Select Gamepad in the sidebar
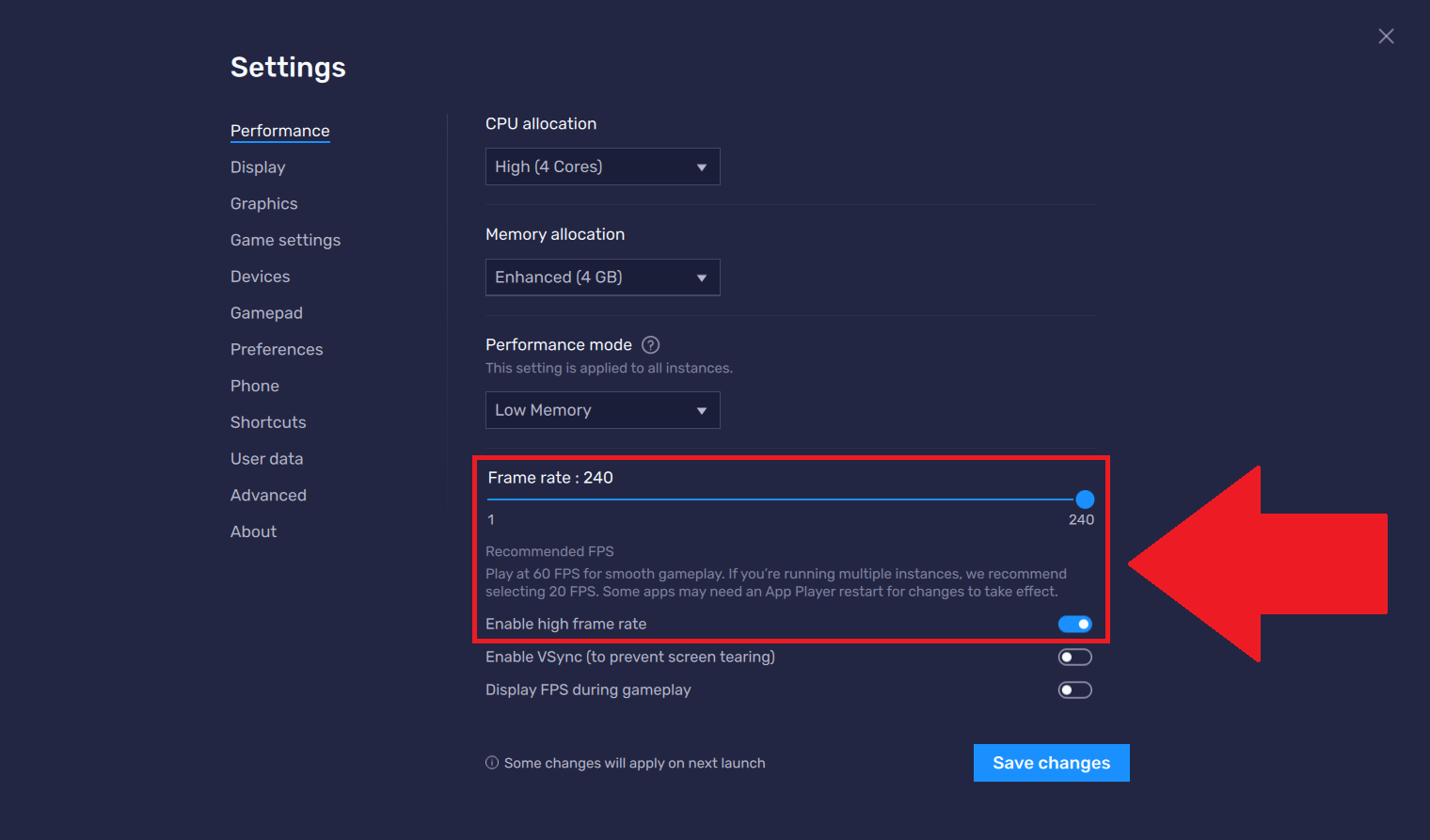 pos(266,313)
